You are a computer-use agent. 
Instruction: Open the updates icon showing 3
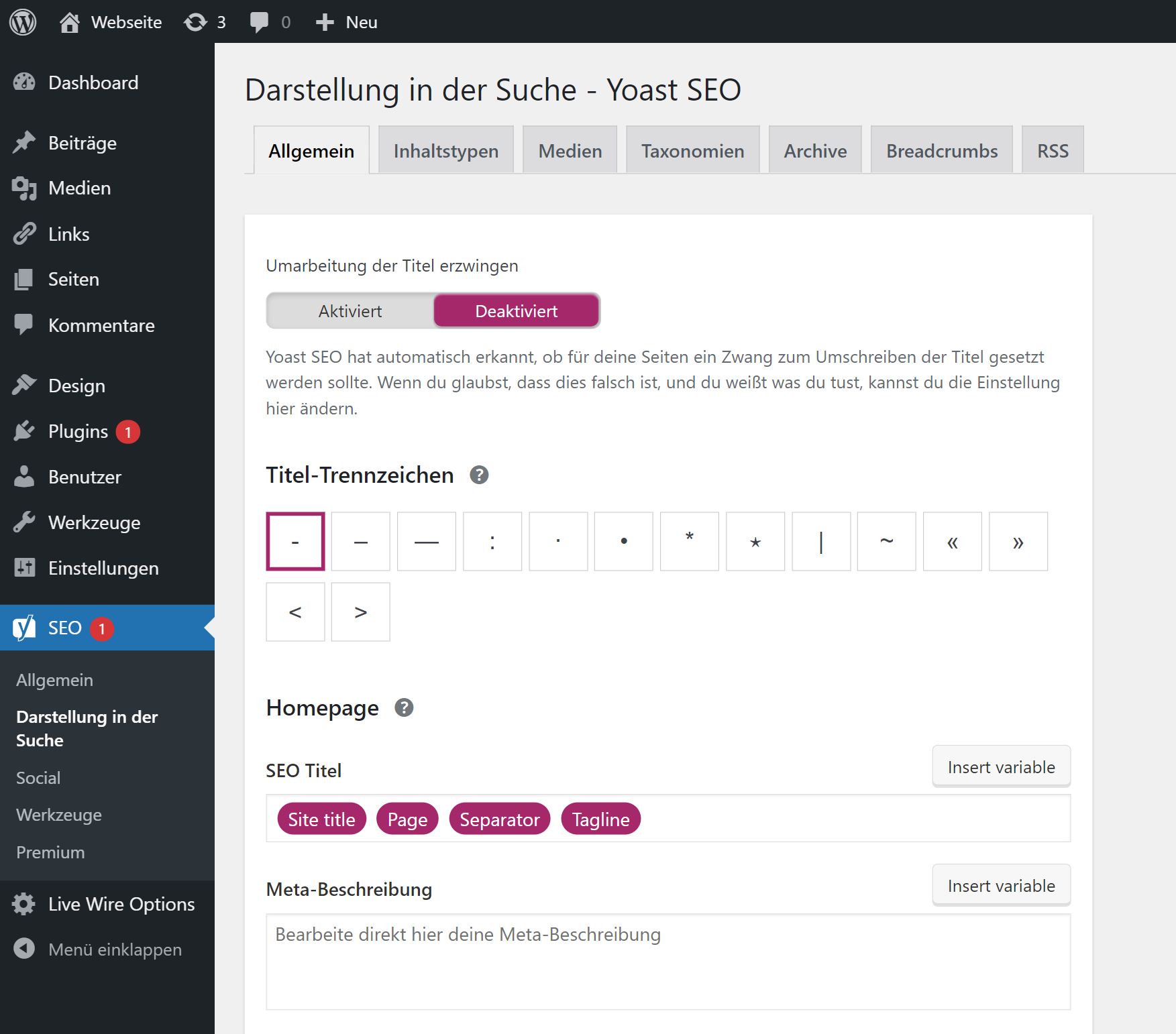[x=205, y=22]
